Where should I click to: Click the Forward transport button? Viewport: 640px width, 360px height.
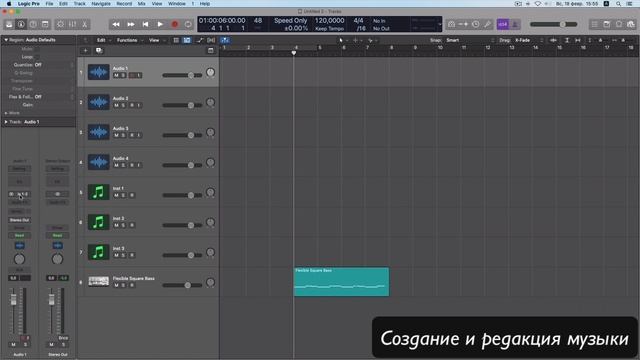(x=131, y=24)
